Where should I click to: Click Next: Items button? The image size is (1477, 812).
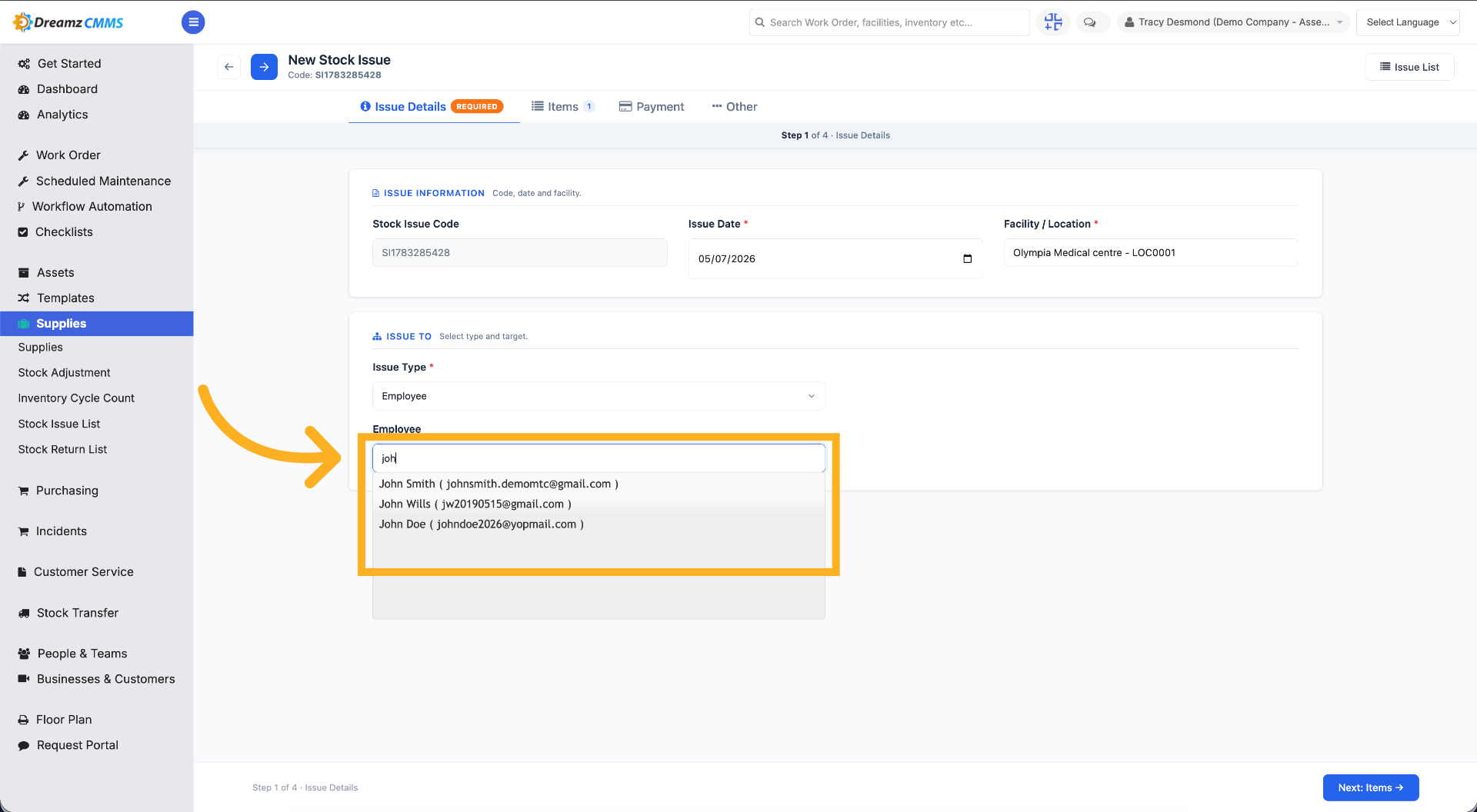coord(1371,787)
